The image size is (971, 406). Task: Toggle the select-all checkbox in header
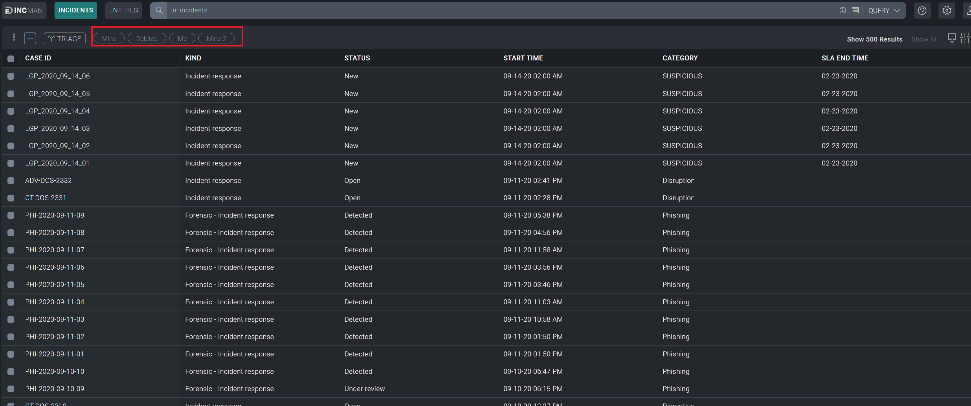[x=11, y=58]
